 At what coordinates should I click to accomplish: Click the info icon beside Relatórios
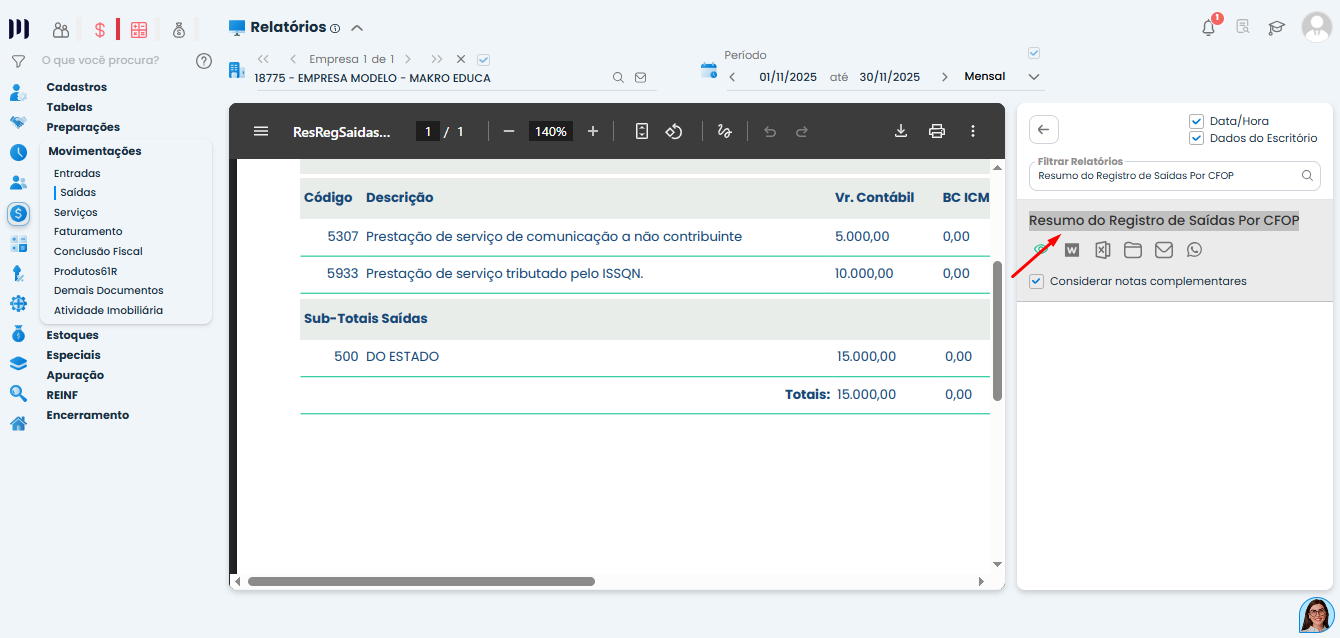coord(335,28)
